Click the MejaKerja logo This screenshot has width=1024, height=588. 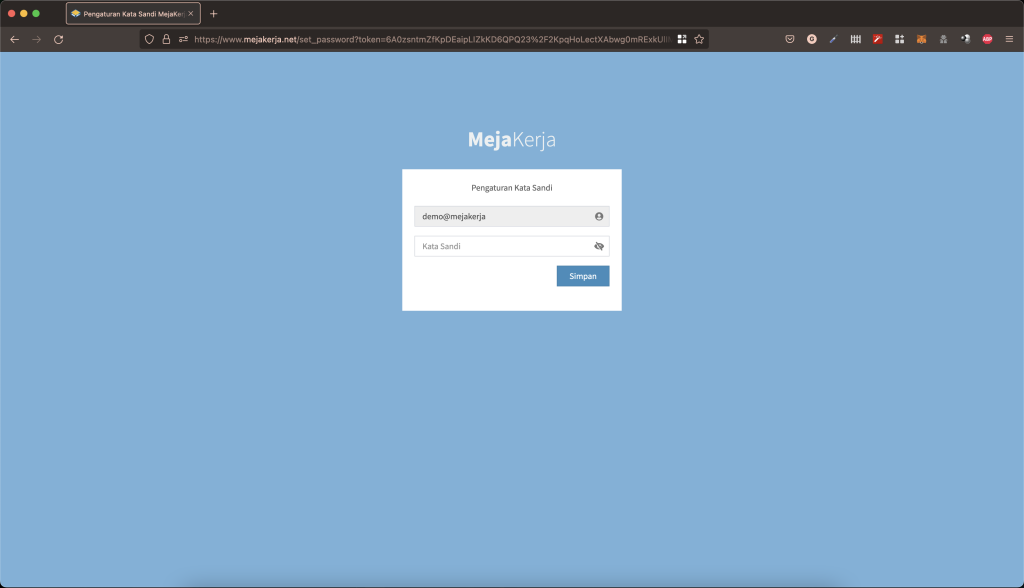[511, 139]
